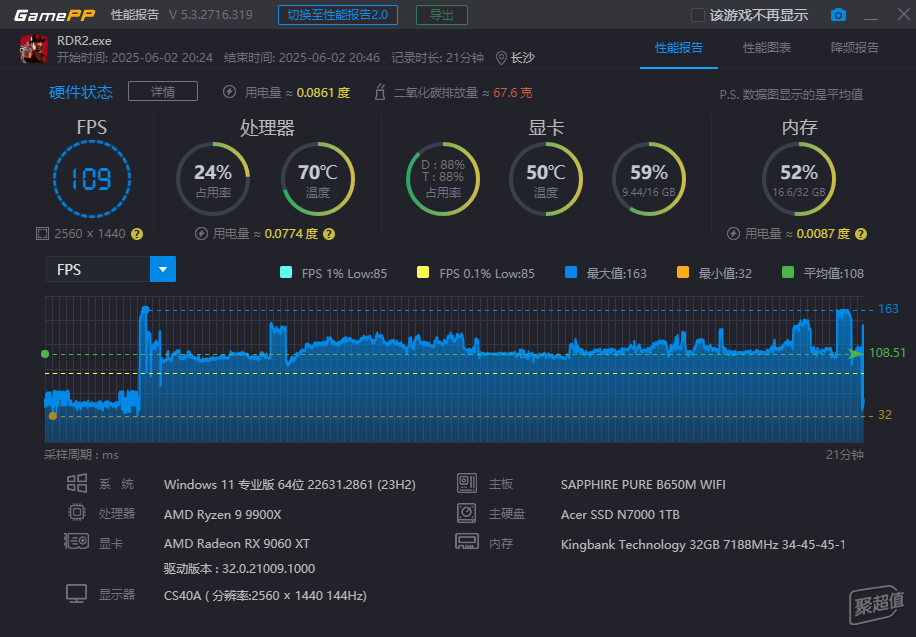Click the Windows system icon in hardware list
Image resolution: width=916 pixels, height=637 pixels.
77,483
